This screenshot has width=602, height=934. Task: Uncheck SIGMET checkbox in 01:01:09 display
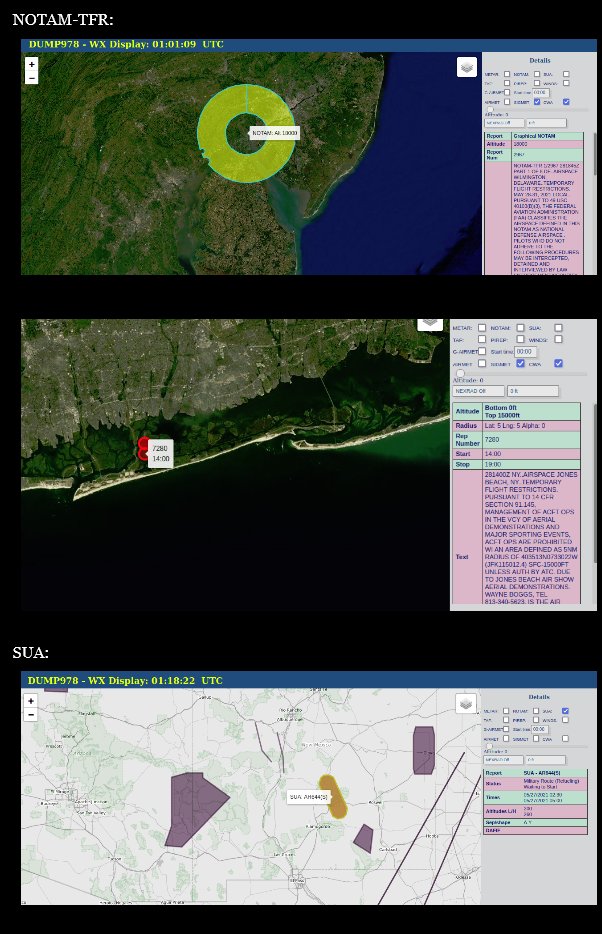coord(537,102)
